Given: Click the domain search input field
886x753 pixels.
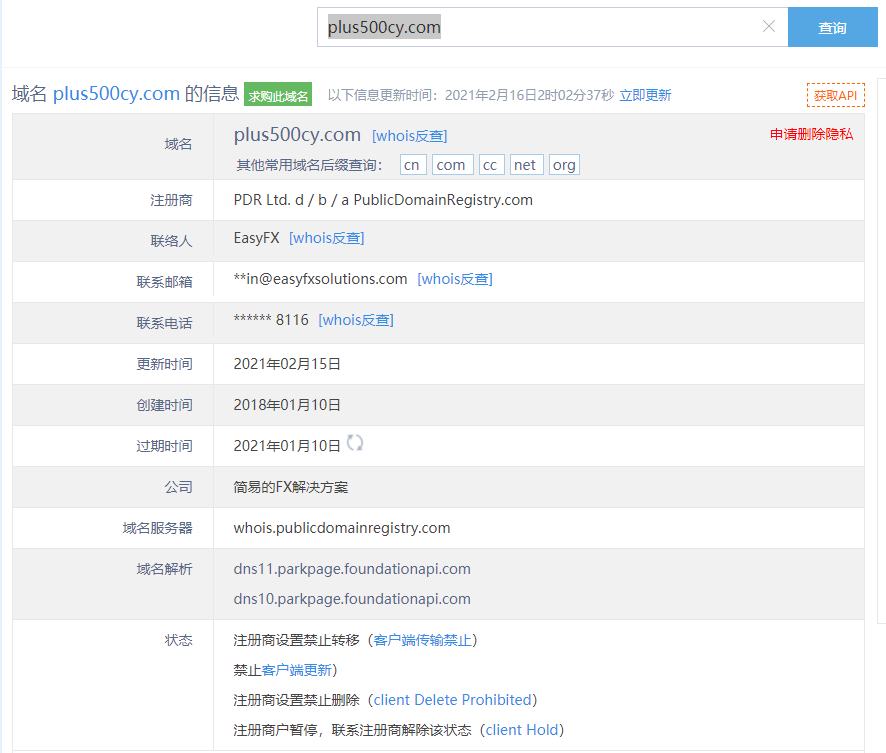Looking at the screenshot, I should (540, 28).
